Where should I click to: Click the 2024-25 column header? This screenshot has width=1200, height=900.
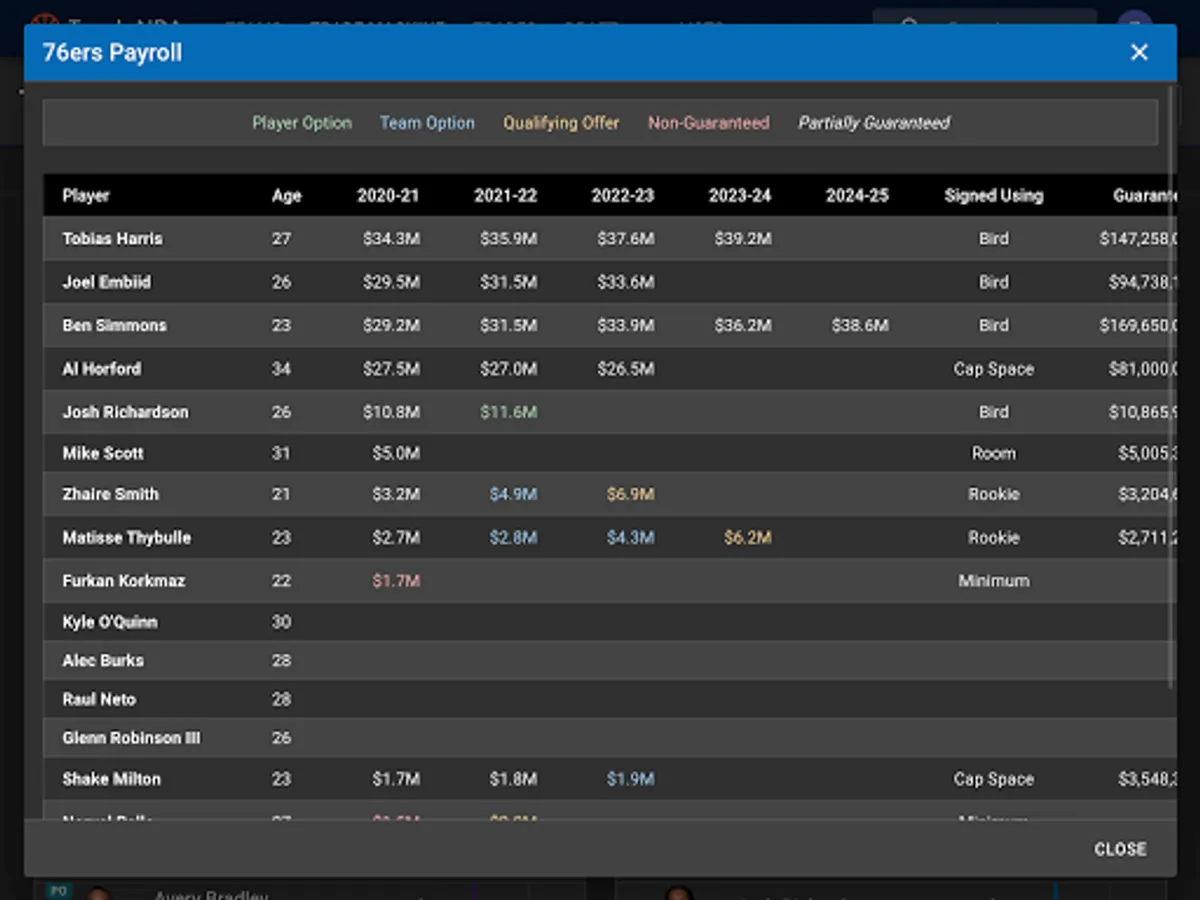[857, 195]
